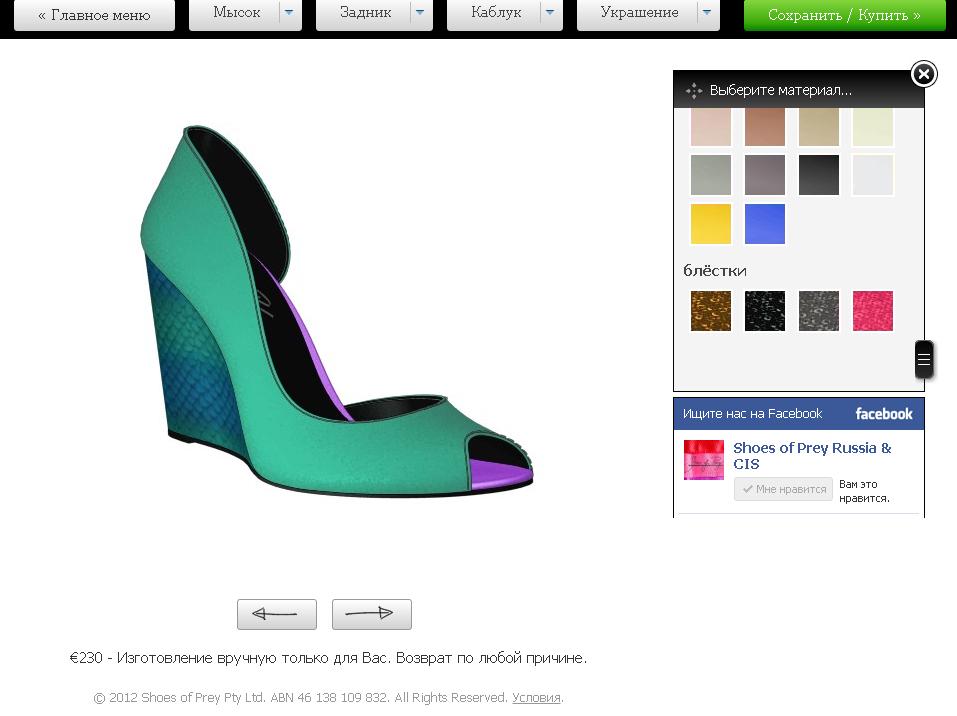Expand the Каблук dropdown arrow

551,13
